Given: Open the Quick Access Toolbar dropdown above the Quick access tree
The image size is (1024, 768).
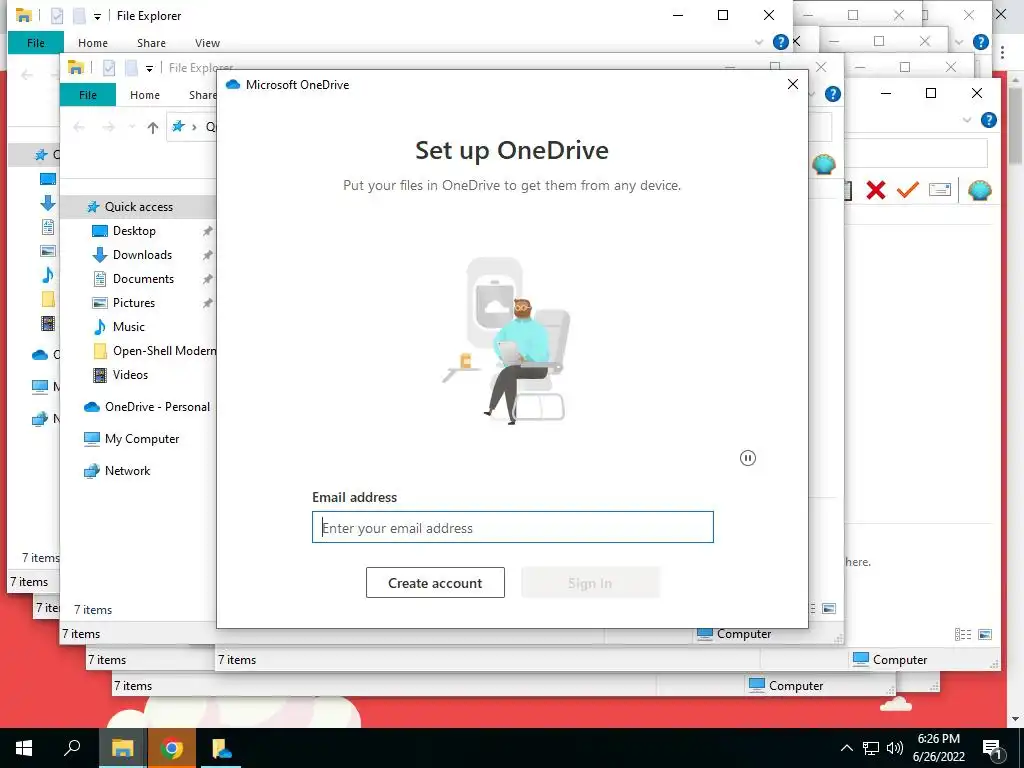Looking at the screenshot, I should (x=149, y=68).
